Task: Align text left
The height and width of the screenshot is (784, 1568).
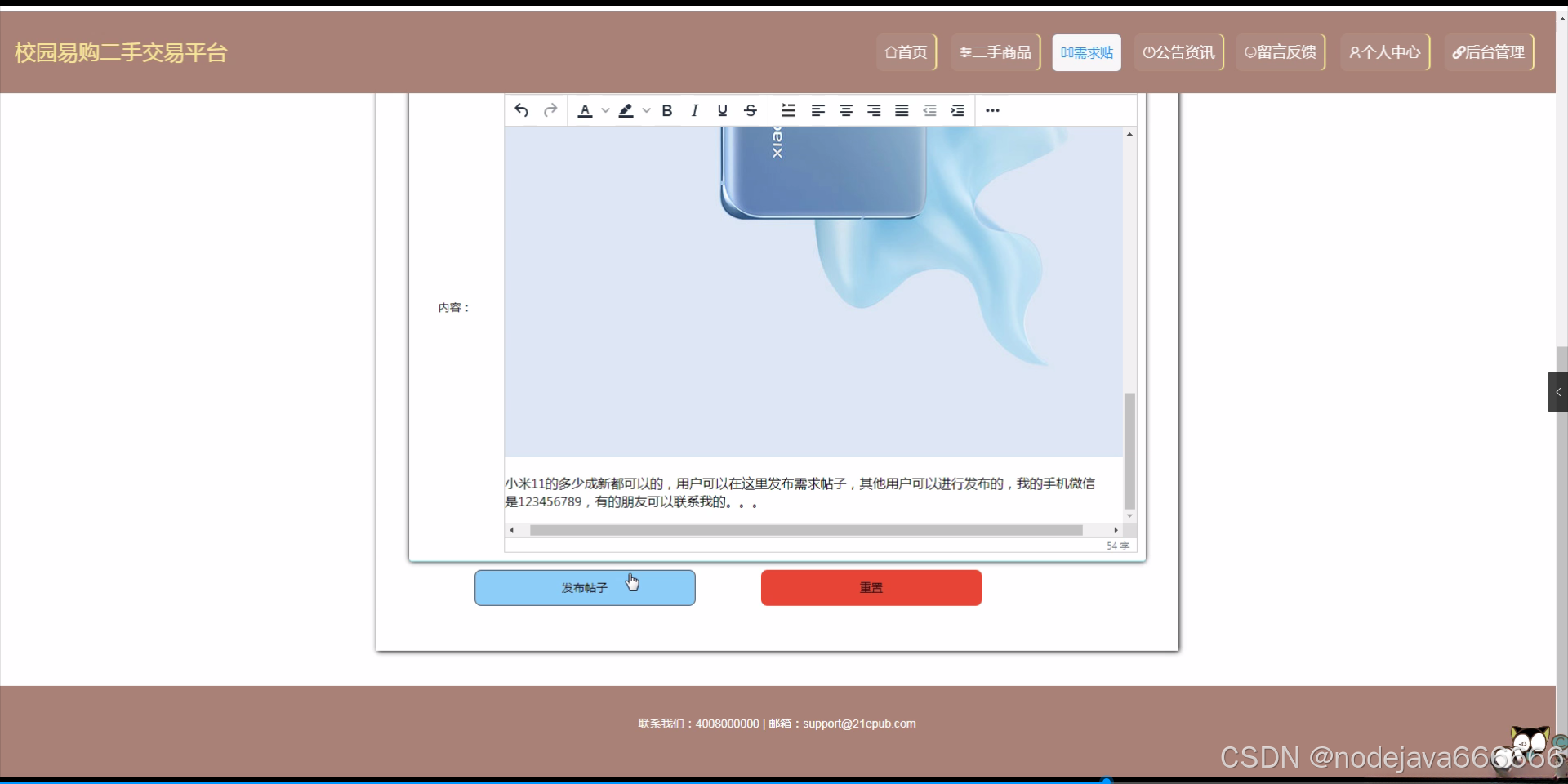Action: coord(817,110)
